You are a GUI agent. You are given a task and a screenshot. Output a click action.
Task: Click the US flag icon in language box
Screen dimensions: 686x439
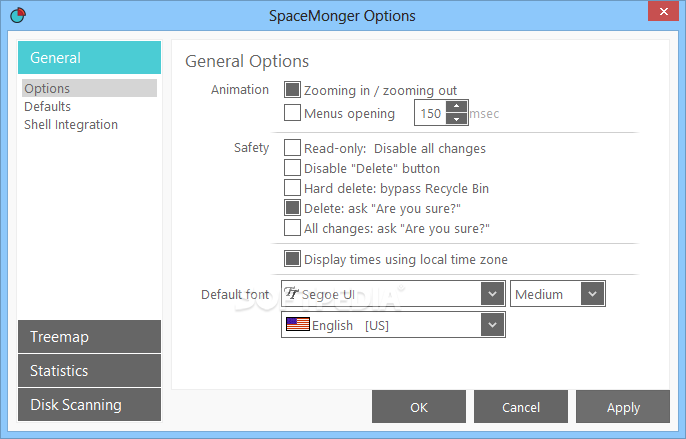(298, 324)
